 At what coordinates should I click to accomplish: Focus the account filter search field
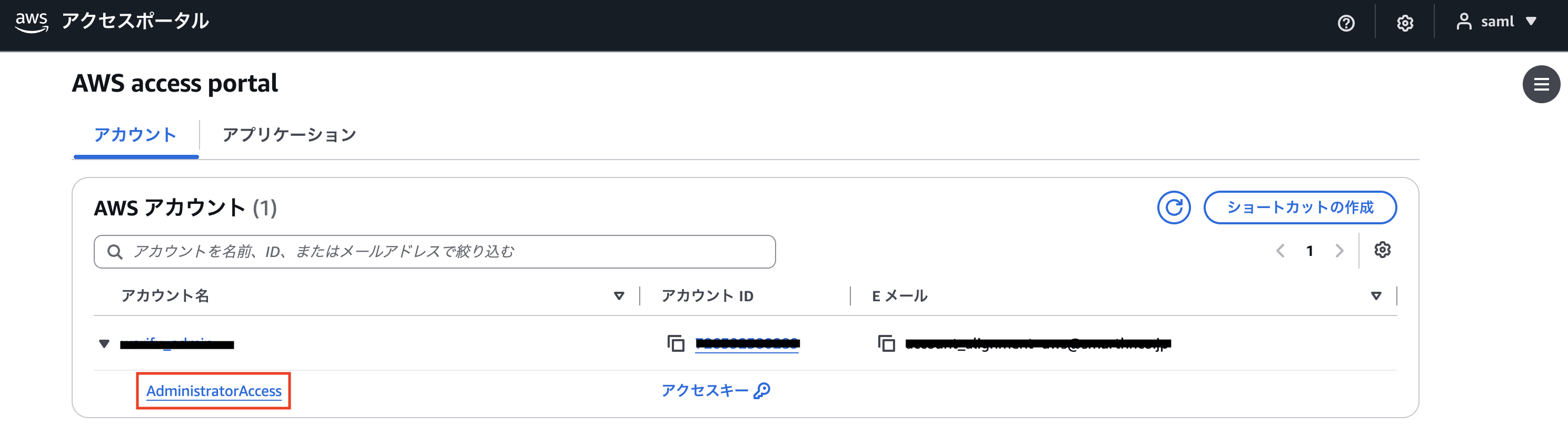click(434, 252)
